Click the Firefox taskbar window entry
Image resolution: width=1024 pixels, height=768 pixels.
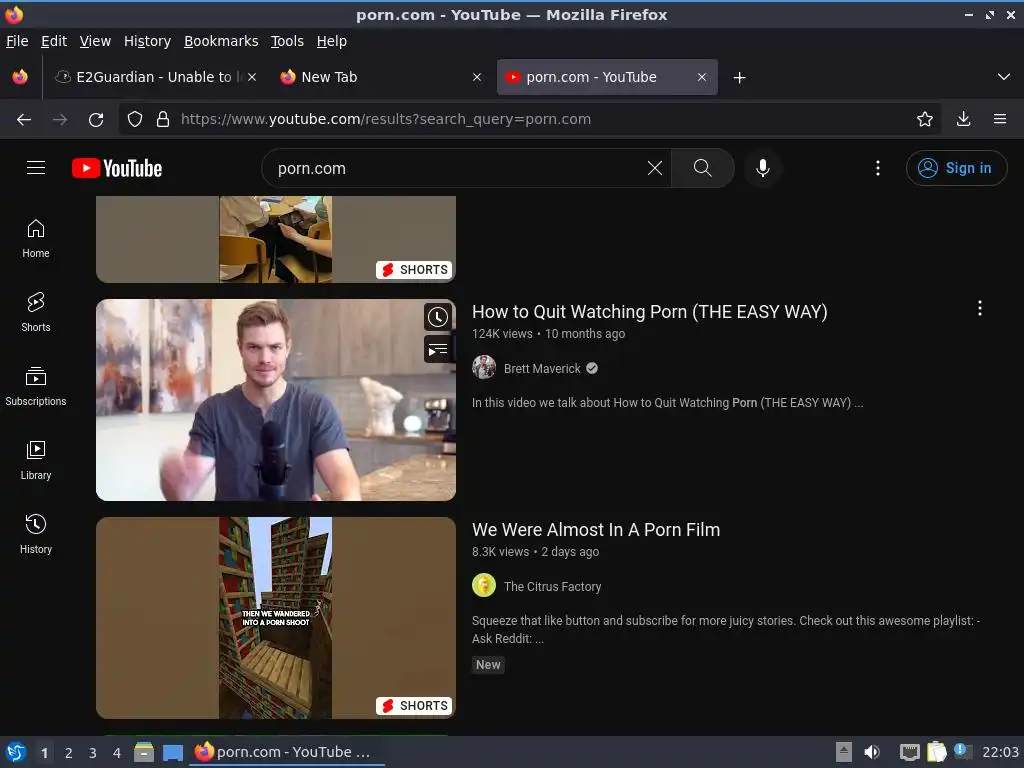coord(287,752)
